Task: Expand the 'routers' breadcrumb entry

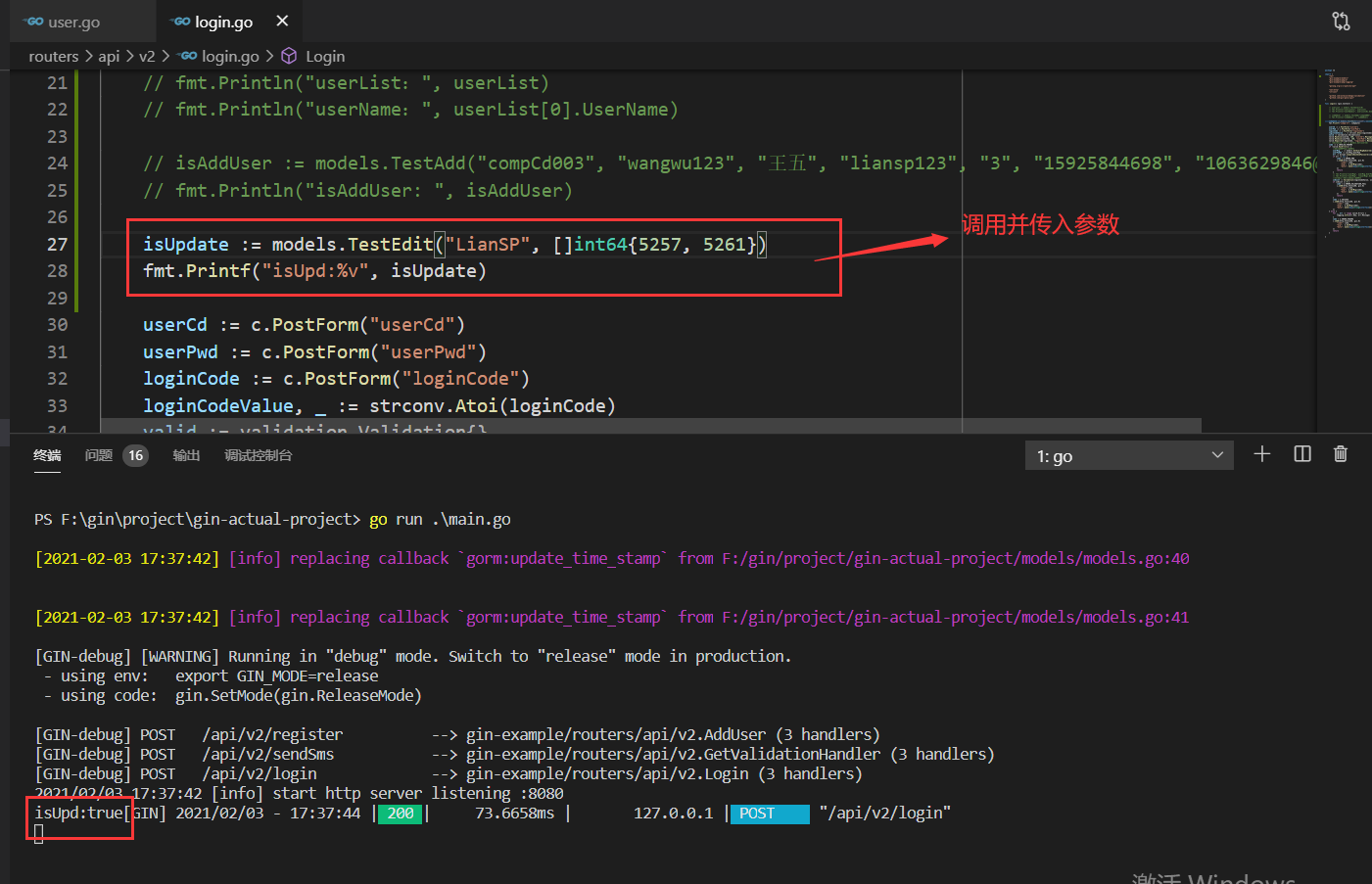Action: click(54, 56)
